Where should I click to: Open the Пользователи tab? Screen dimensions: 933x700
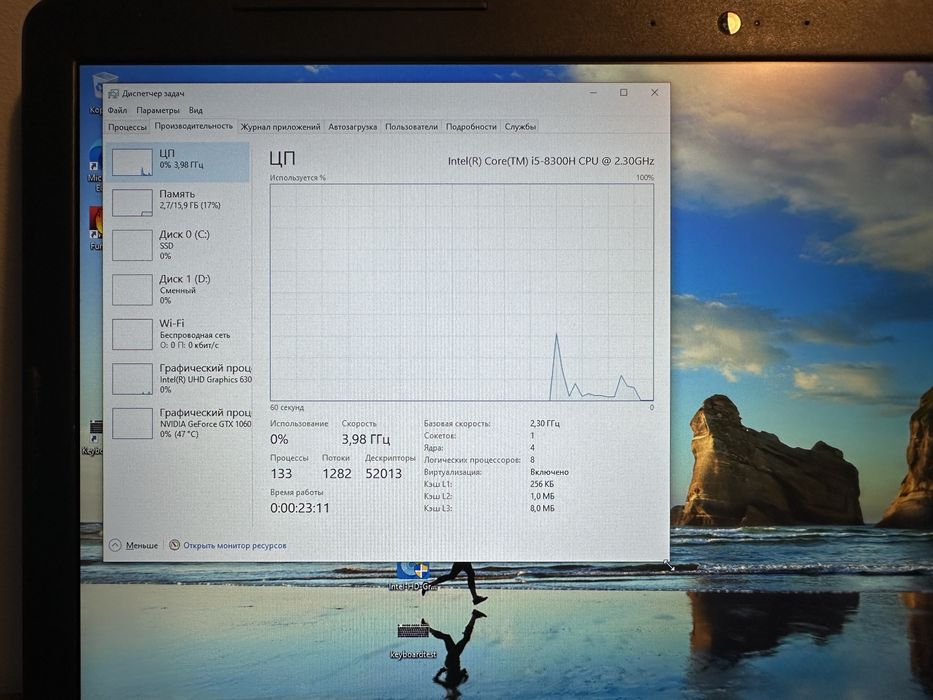click(411, 127)
